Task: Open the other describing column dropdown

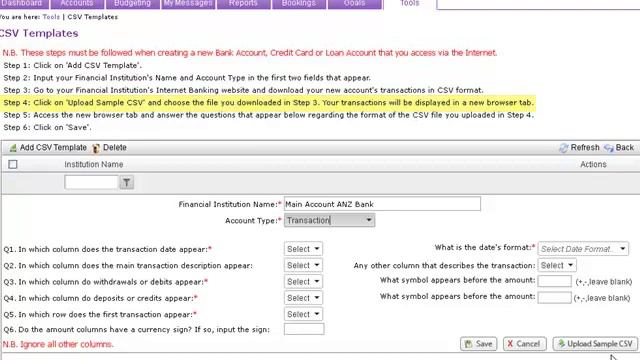Action: click(x=557, y=265)
